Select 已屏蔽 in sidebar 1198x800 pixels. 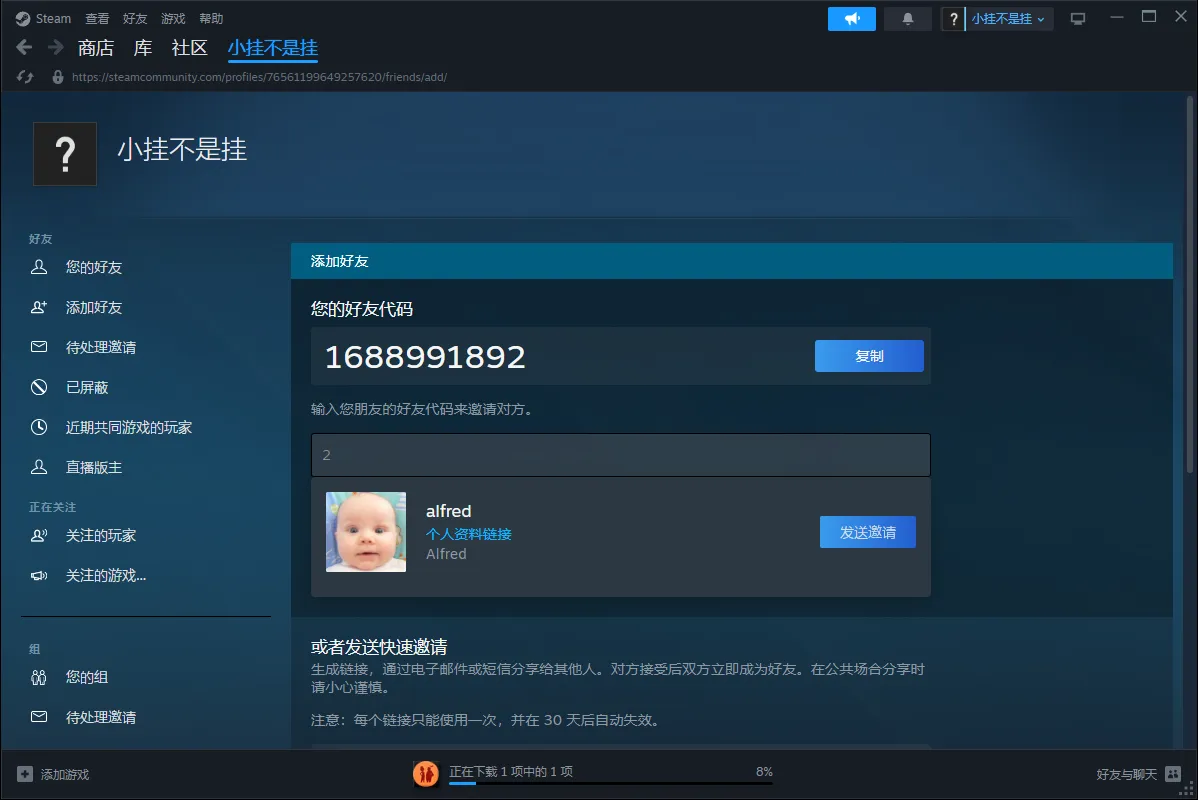point(87,387)
